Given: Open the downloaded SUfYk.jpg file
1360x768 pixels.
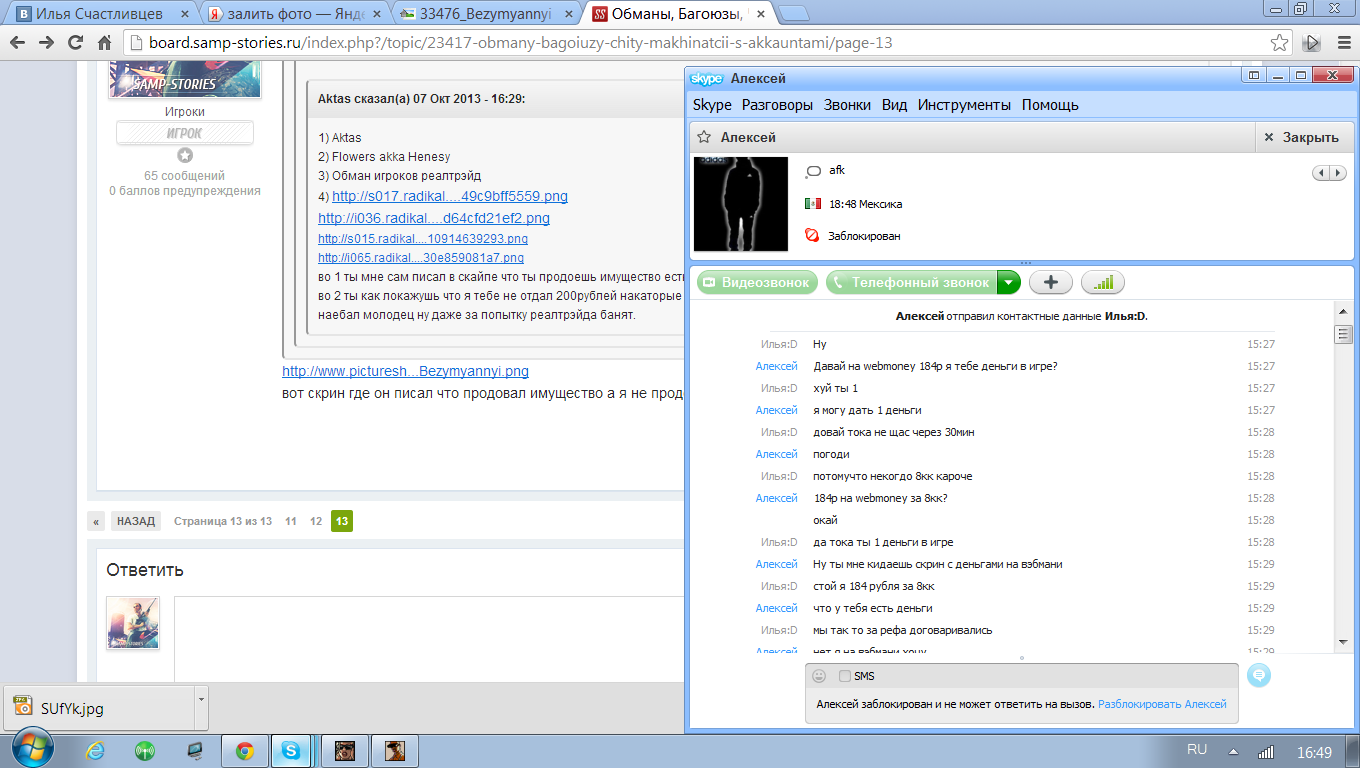Looking at the screenshot, I should (x=99, y=708).
